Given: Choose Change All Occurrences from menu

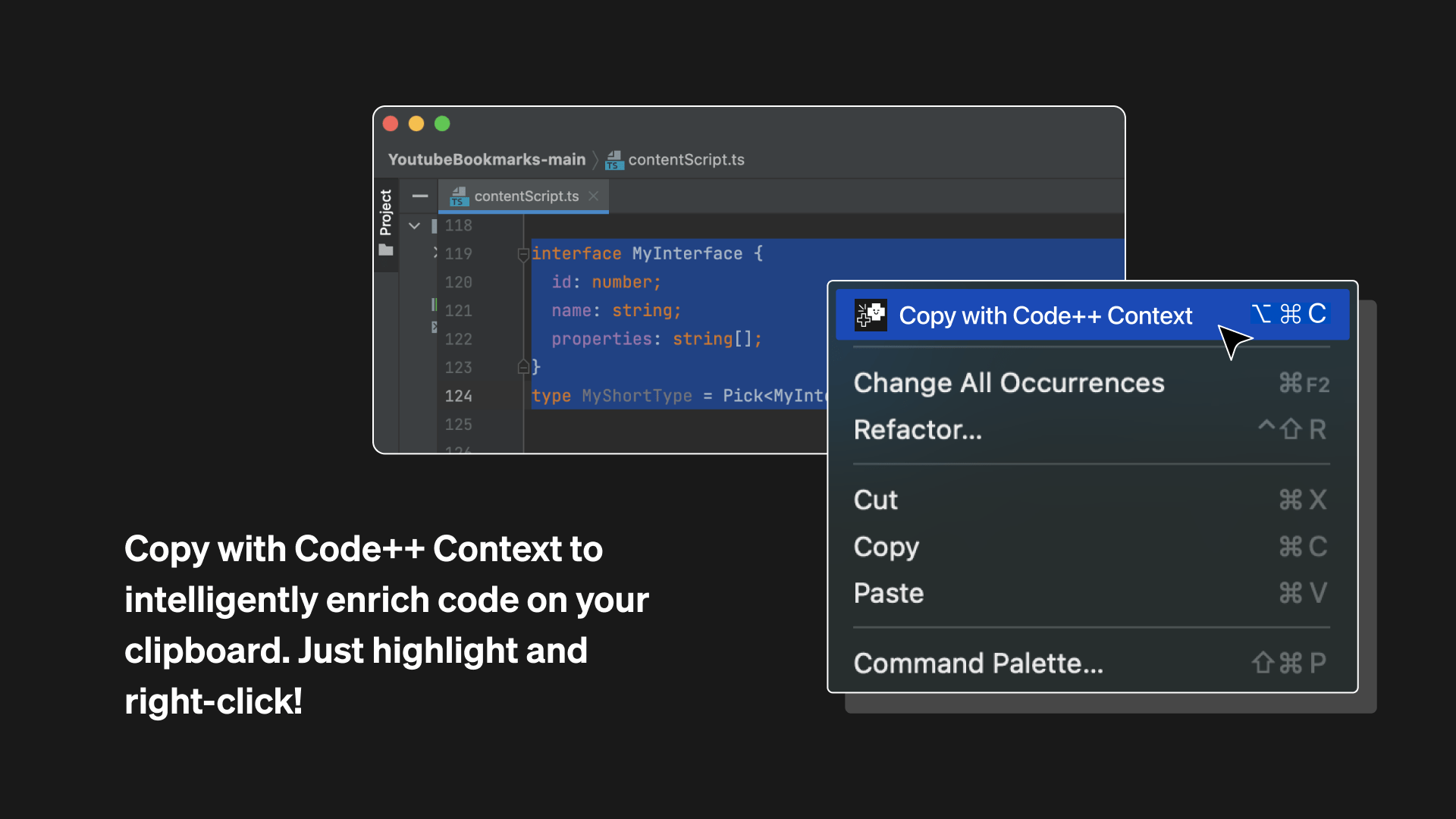Looking at the screenshot, I should (1009, 383).
